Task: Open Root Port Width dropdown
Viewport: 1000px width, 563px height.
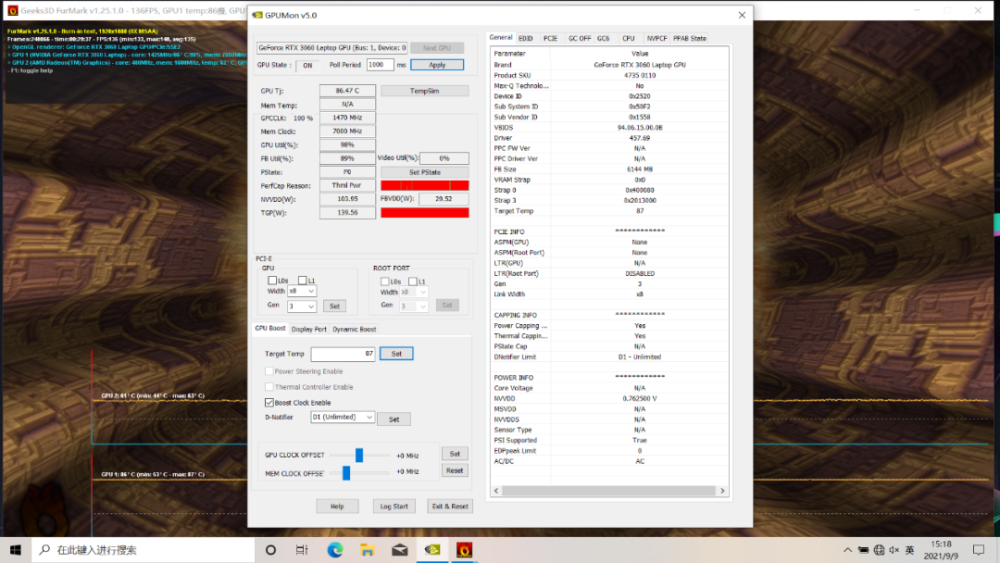Action: tap(414, 292)
